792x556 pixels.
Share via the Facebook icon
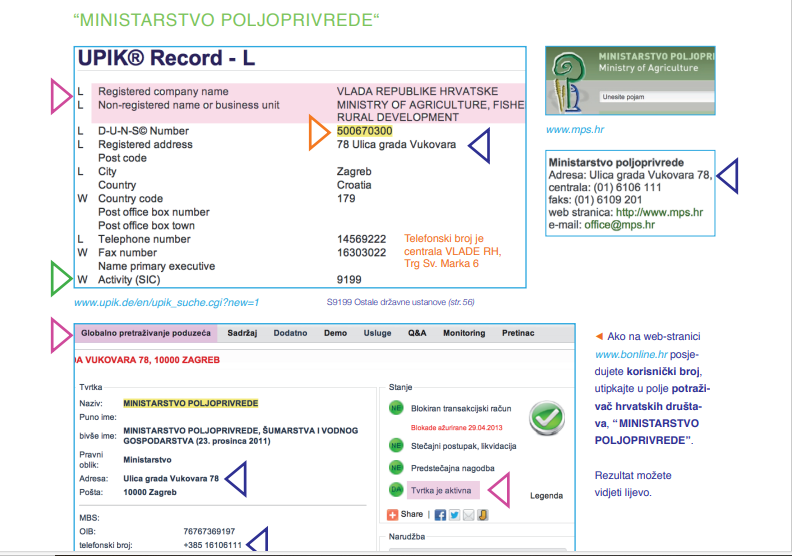tap(440, 515)
